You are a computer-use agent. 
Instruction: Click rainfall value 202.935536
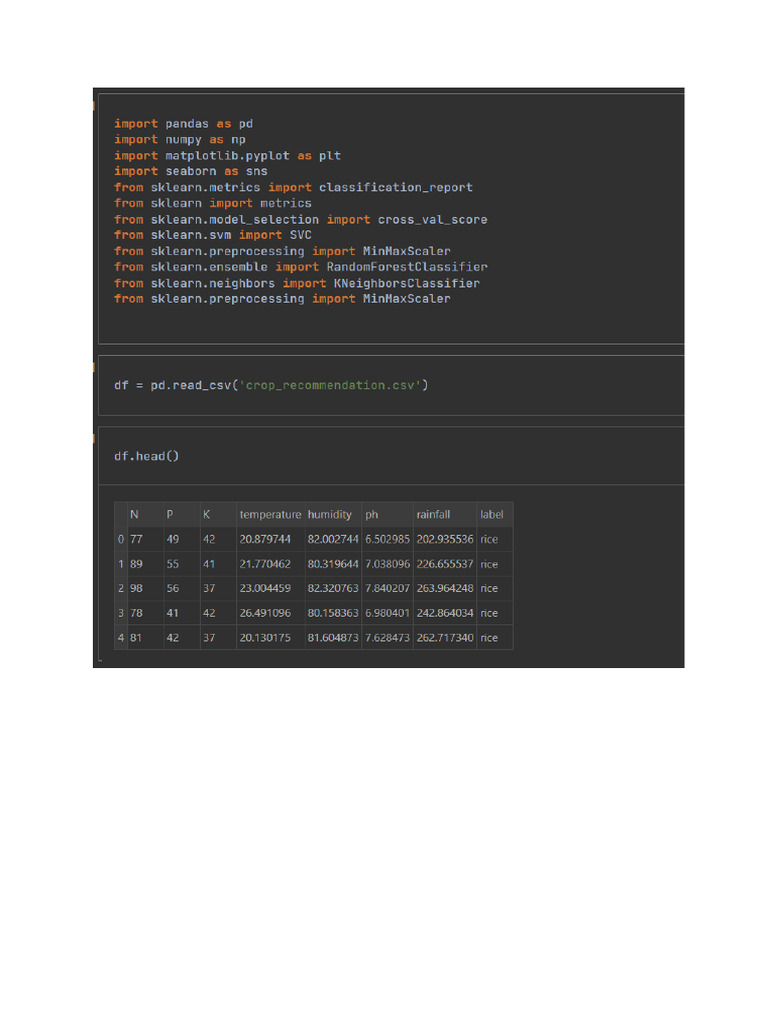444,539
